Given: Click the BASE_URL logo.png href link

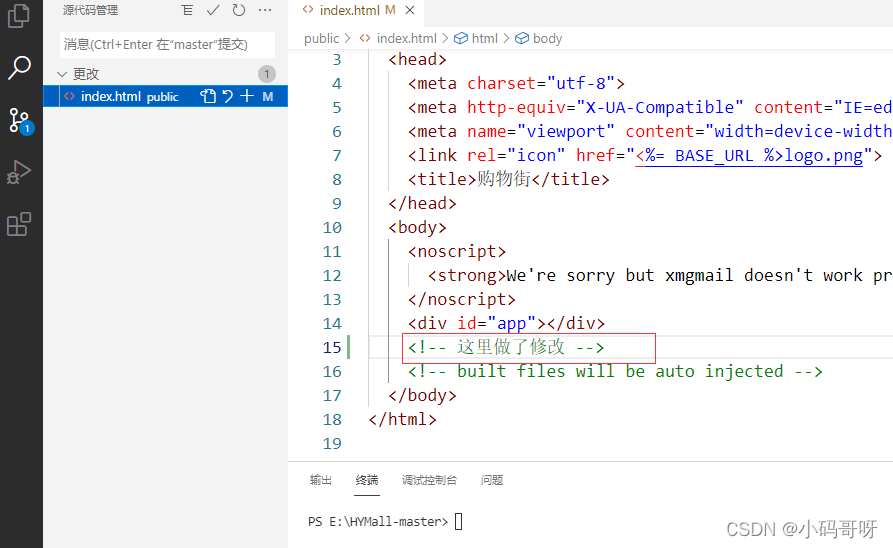Looking at the screenshot, I should (749, 156).
